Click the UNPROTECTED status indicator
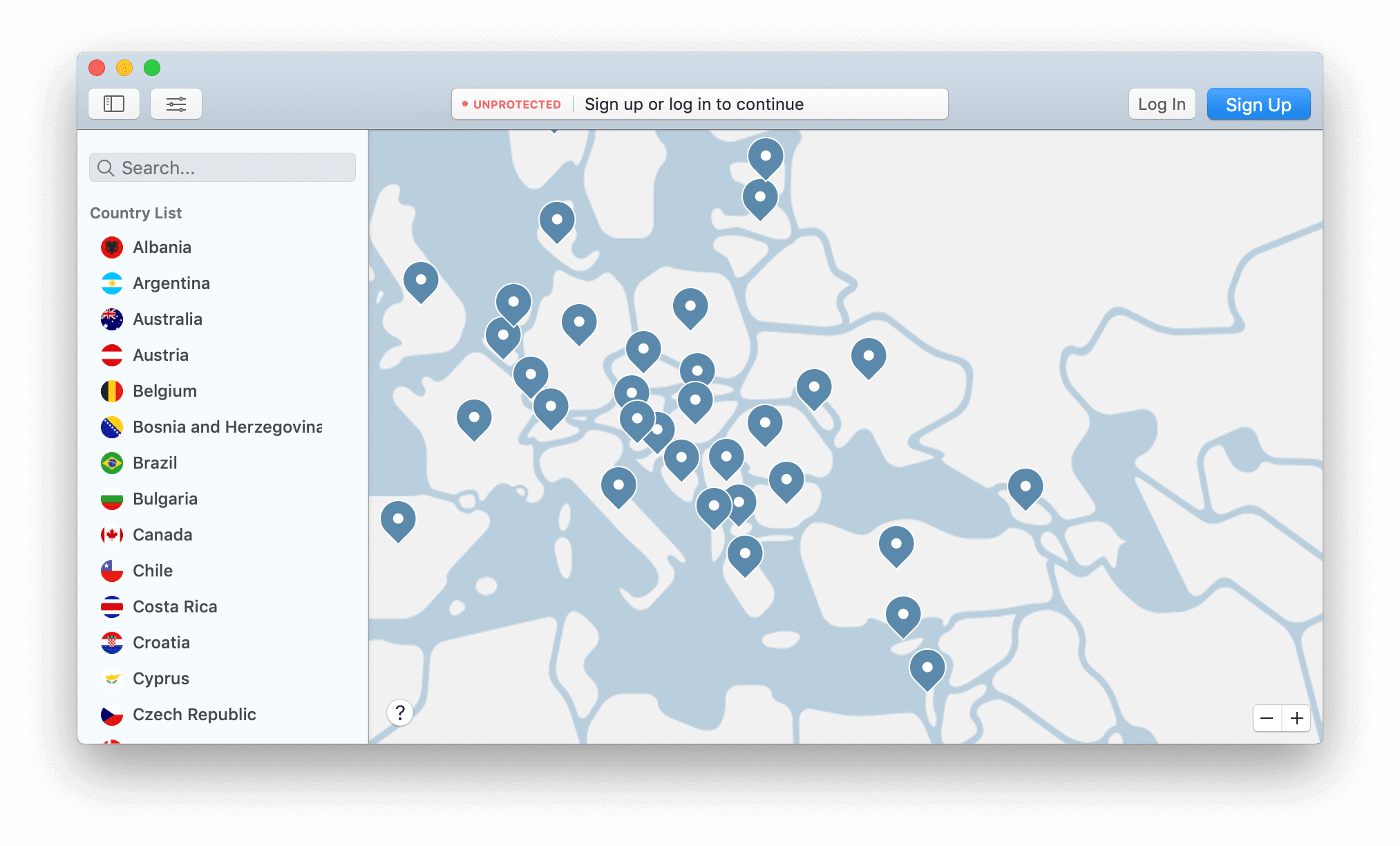This screenshot has width=1400, height=846. click(x=512, y=104)
